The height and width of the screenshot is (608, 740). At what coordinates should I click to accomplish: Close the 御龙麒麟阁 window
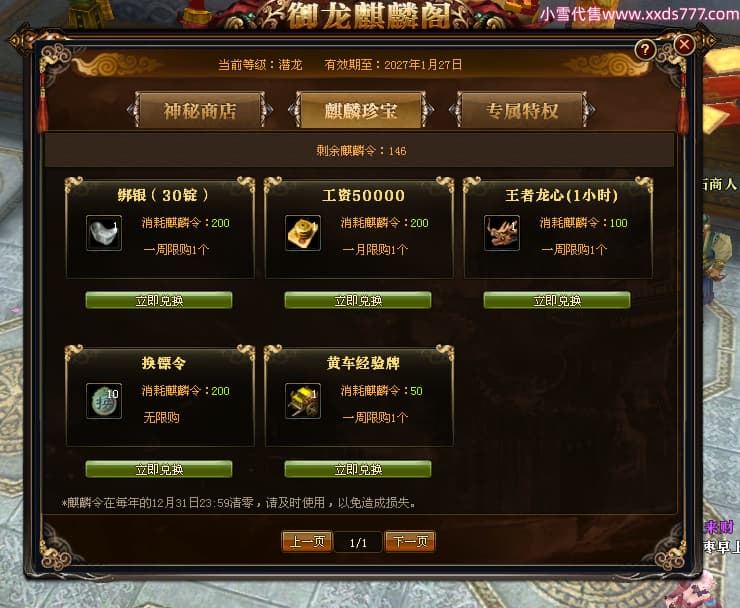[x=684, y=45]
